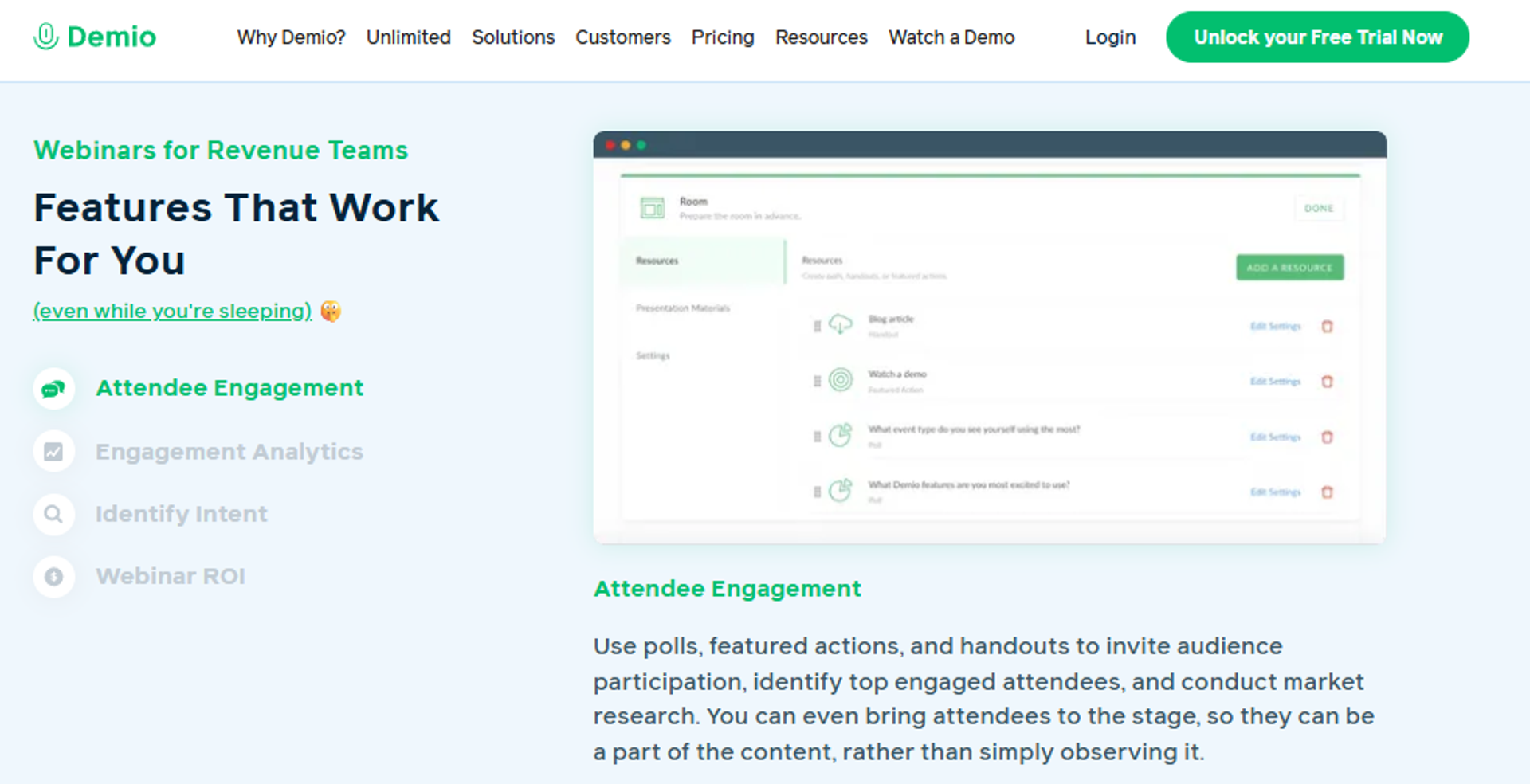
Task: Go to the Customers page
Action: click(x=623, y=37)
